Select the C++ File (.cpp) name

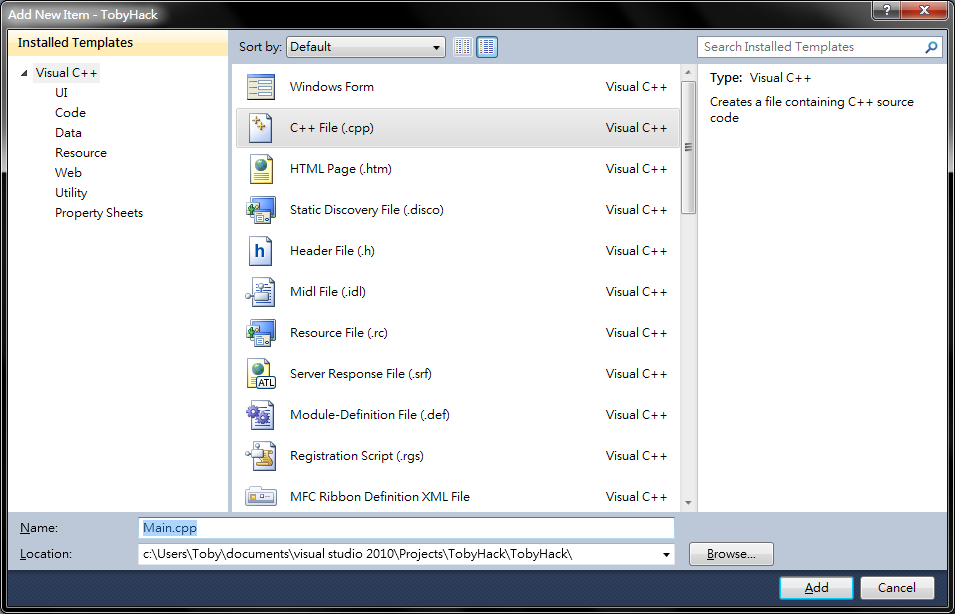pos(332,128)
